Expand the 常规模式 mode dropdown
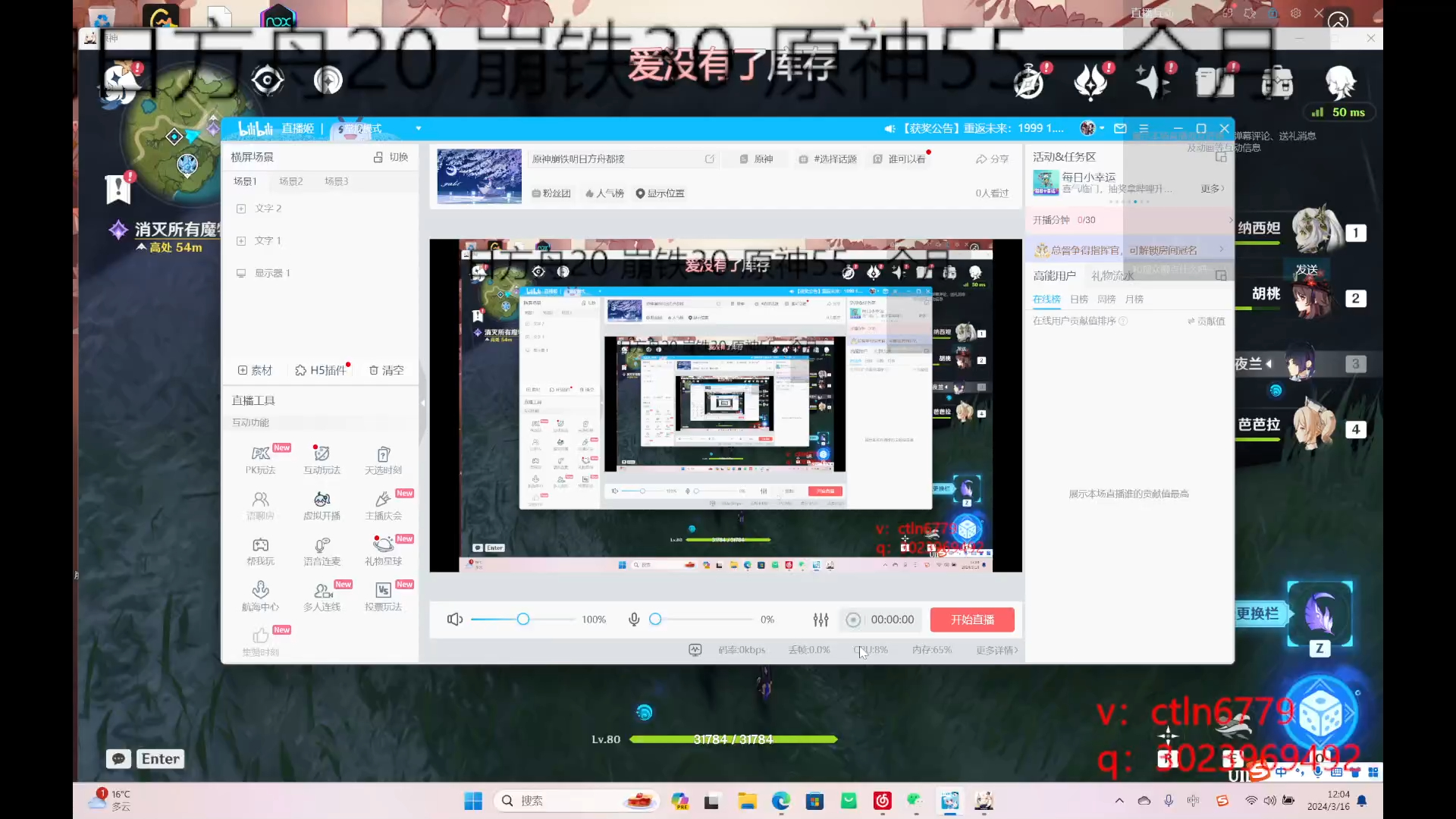This screenshot has height=819, width=1456. [x=418, y=128]
